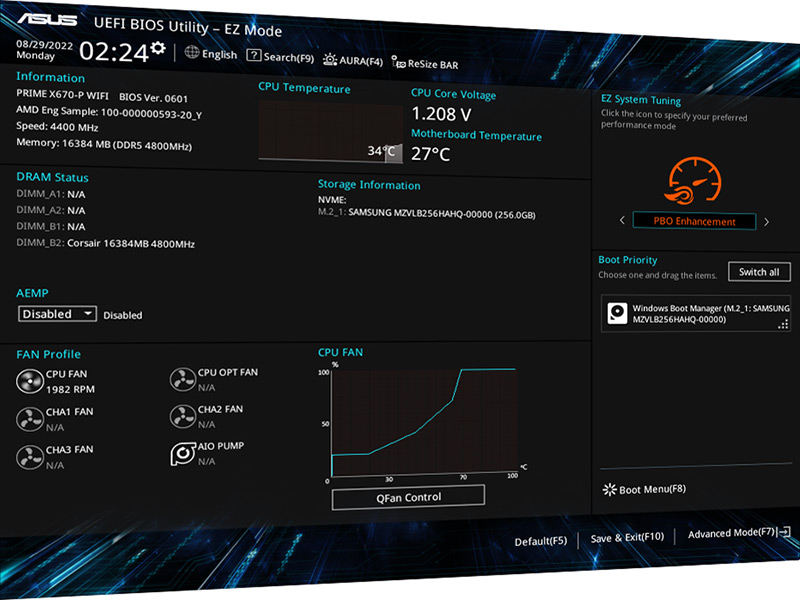Image resolution: width=800 pixels, height=600 pixels.
Task: Load Default(F5) settings
Action: click(540, 541)
